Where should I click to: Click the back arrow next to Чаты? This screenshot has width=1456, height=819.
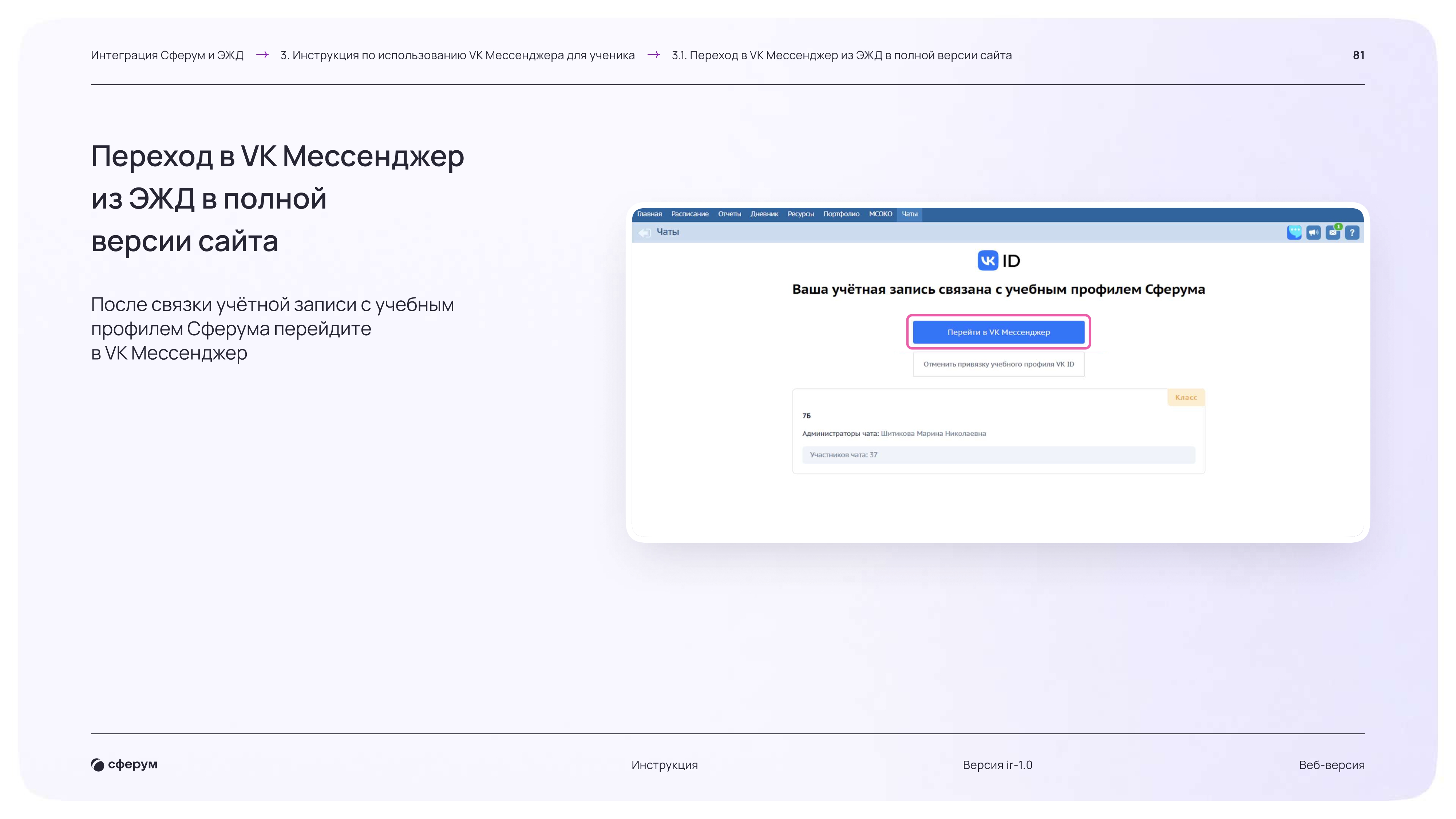pos(644,232)
